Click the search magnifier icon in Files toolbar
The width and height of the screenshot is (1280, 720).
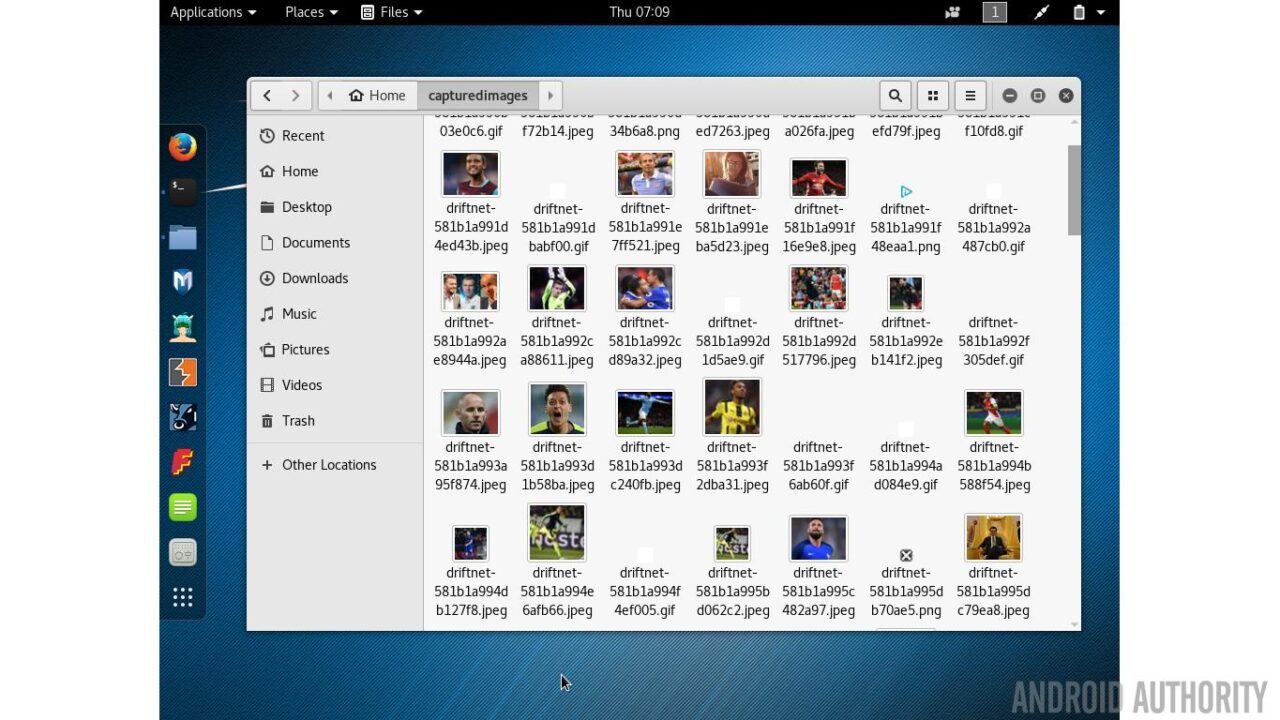(x=895, y=96)
